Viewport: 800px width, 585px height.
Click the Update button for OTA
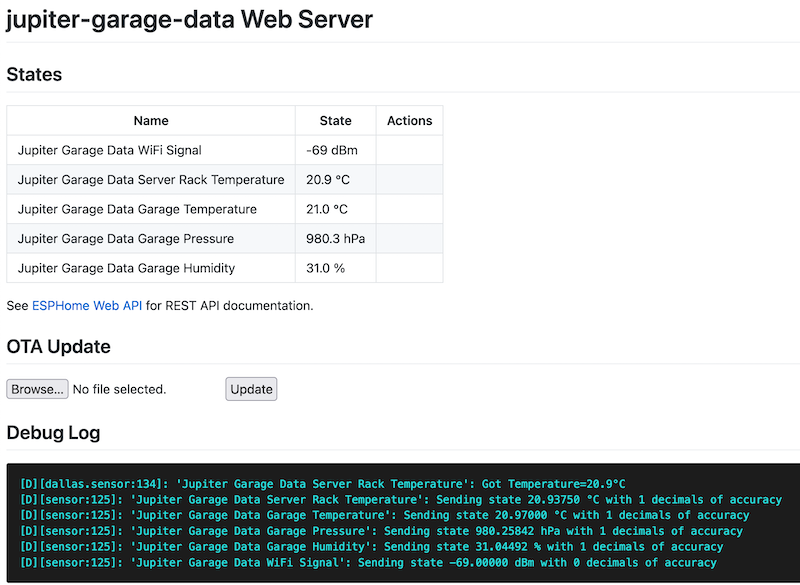[251, 389]
